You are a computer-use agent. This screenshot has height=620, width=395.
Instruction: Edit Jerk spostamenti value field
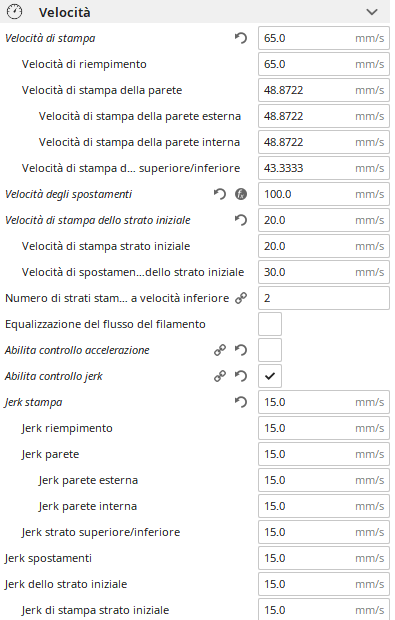click(x=324, y=558)
